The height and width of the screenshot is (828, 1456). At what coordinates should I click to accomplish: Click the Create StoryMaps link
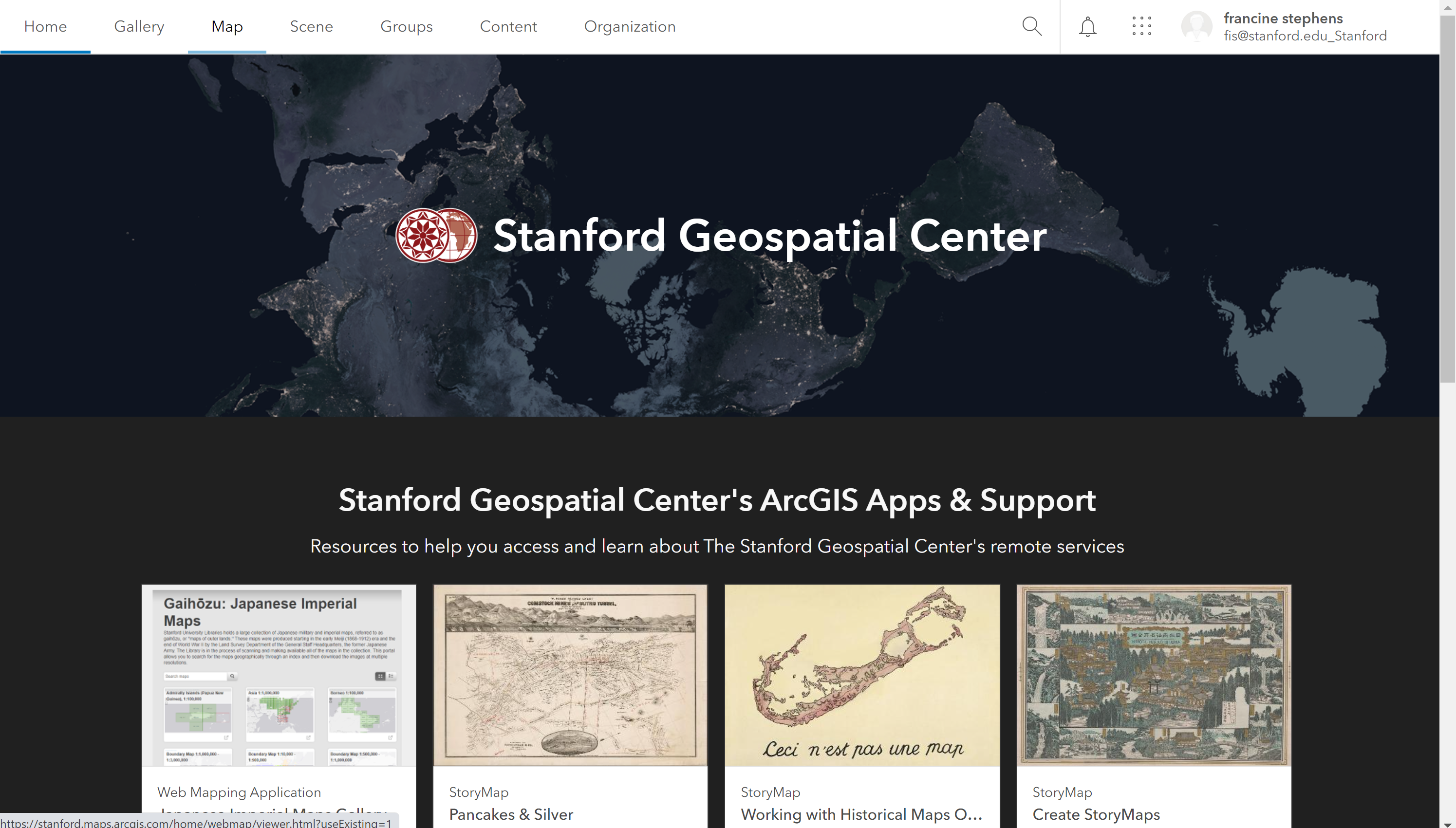click(1096, 814)
